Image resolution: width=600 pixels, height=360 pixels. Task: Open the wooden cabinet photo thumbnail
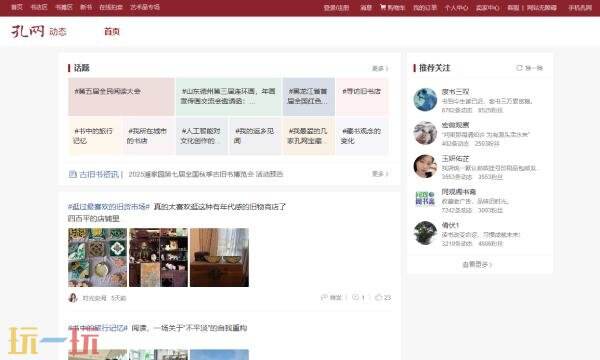pyautogui.click(x=219, y=257)
